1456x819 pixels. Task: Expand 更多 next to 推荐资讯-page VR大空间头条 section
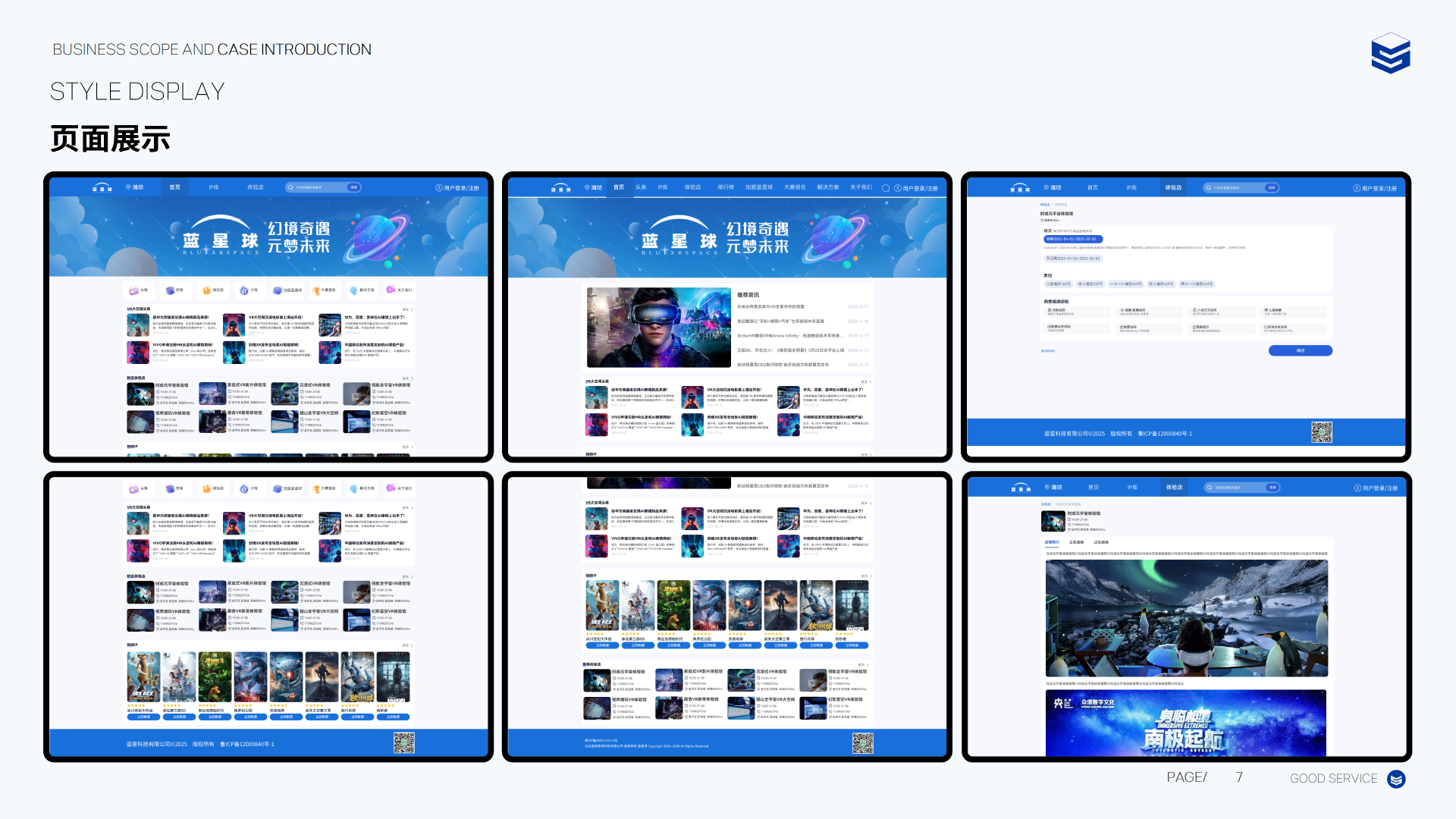coord(866,382)
